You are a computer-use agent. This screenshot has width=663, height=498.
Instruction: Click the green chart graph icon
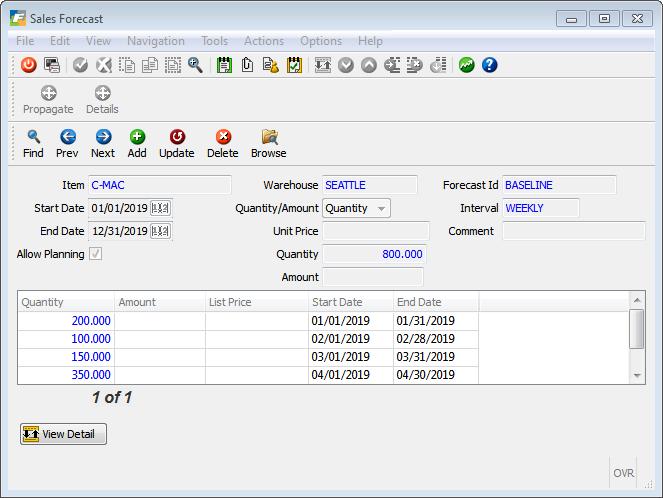coord(466,65)
